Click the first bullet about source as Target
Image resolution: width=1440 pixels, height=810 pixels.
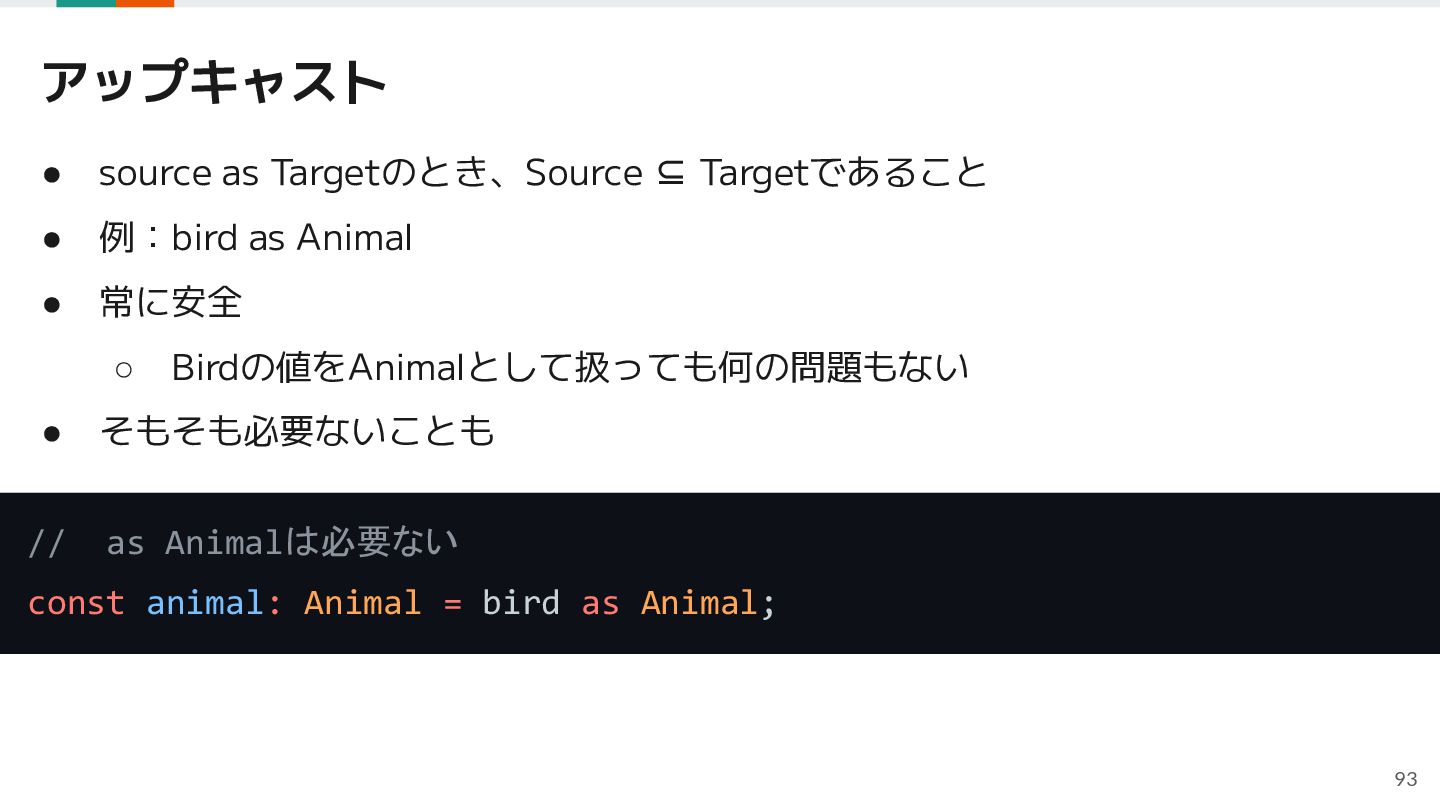543,173
